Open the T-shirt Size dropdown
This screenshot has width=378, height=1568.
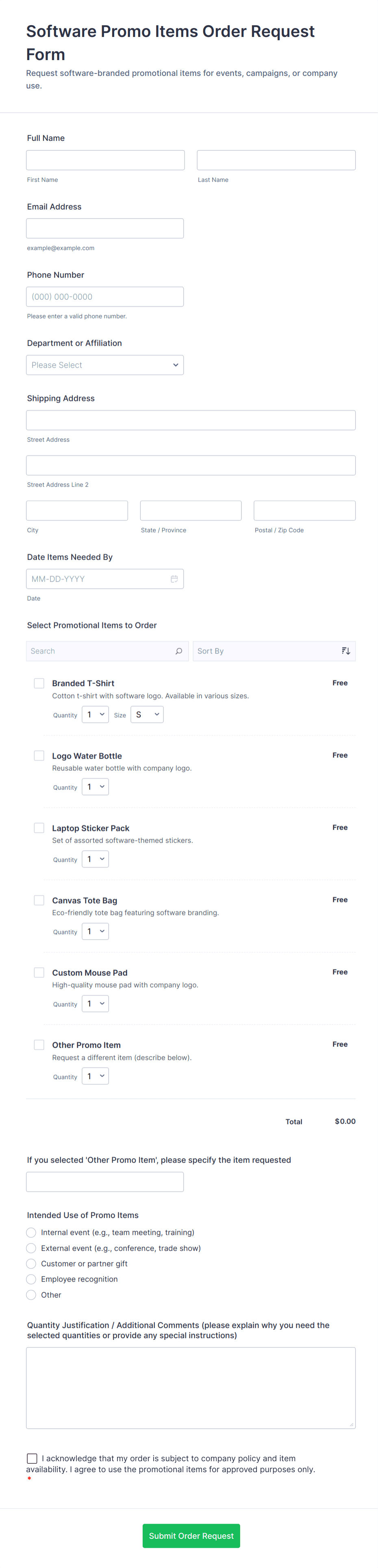[146, 714]
